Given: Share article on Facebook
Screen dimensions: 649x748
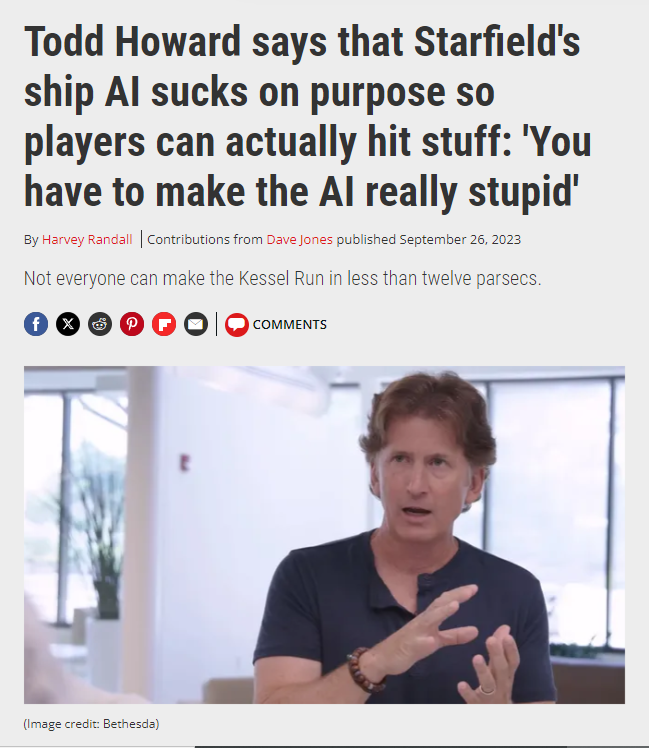Looking at the screenshot, I should click(x=36, y=324).
